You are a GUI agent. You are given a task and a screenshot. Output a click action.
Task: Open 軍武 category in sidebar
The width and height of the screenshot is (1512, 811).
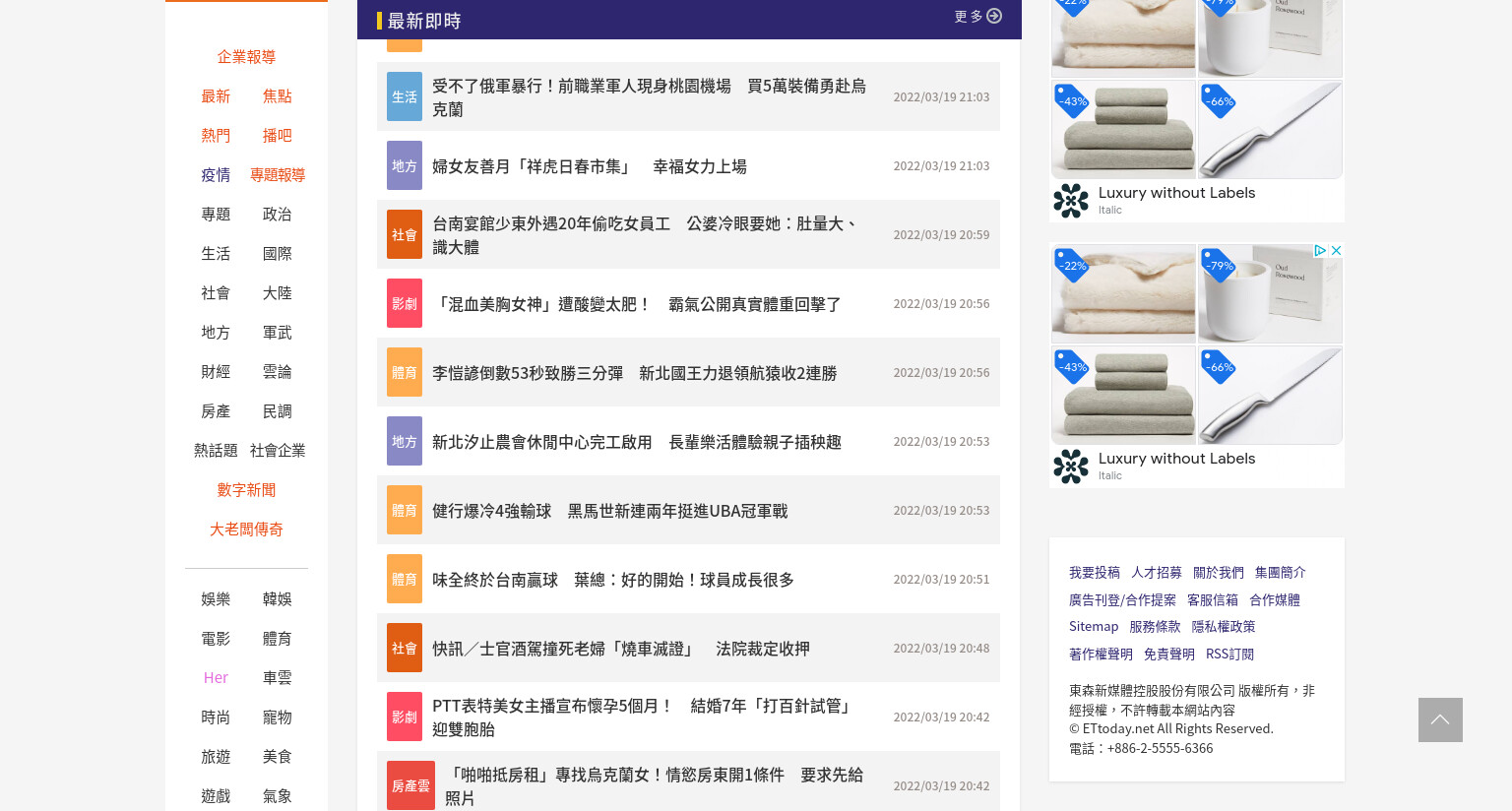click(x=277, y=333)
